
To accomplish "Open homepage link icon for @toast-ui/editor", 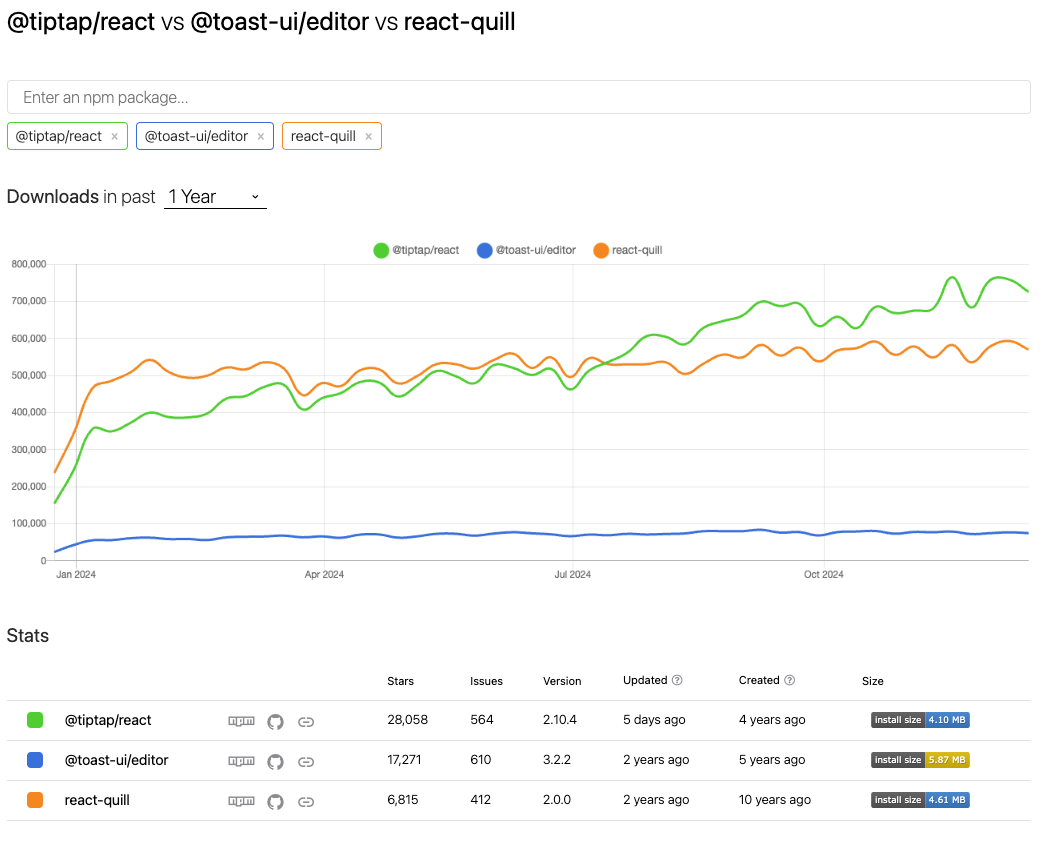I will [x=306, y=761].
